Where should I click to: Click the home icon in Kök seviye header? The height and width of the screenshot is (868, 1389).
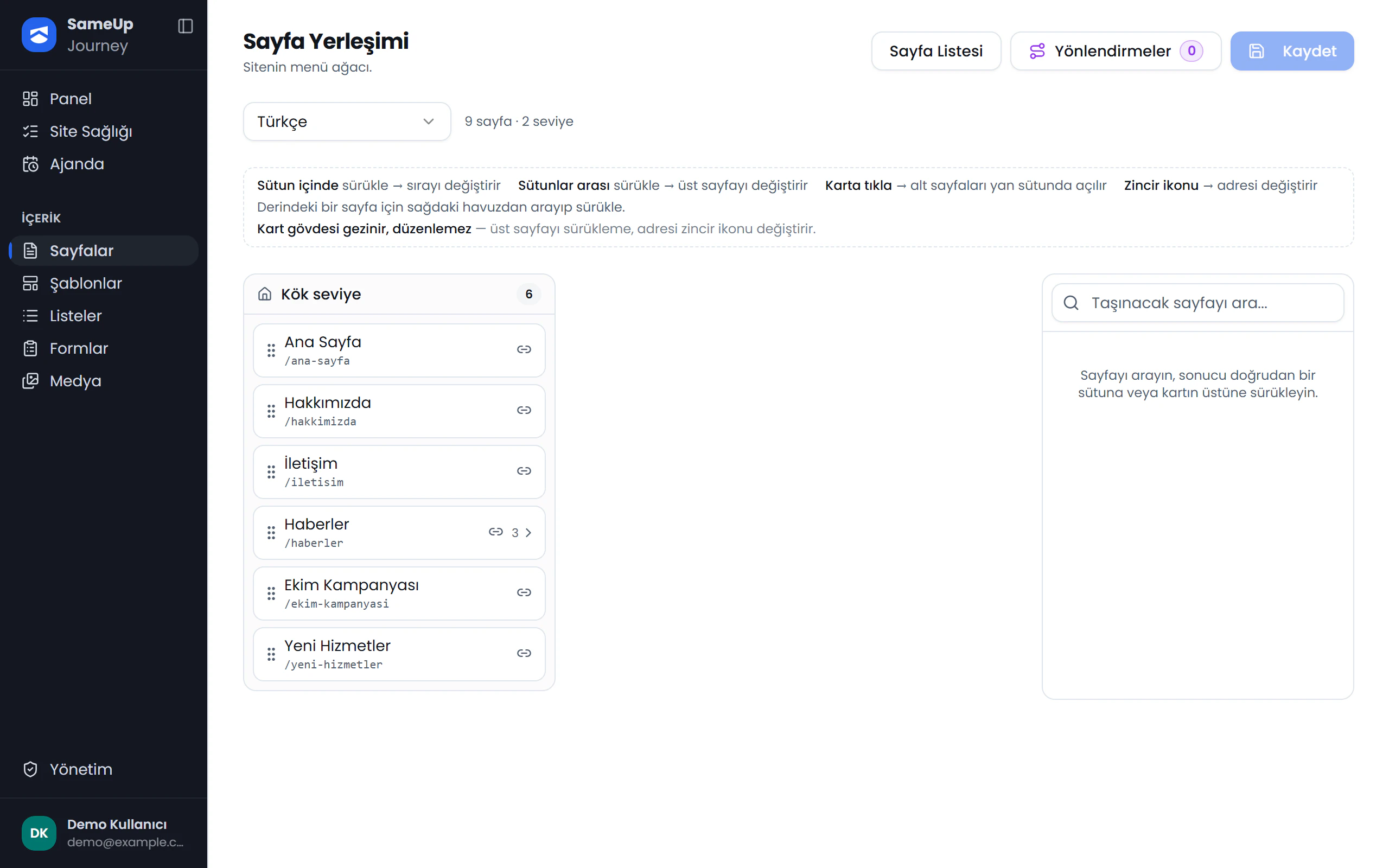(x=265, y=294)
